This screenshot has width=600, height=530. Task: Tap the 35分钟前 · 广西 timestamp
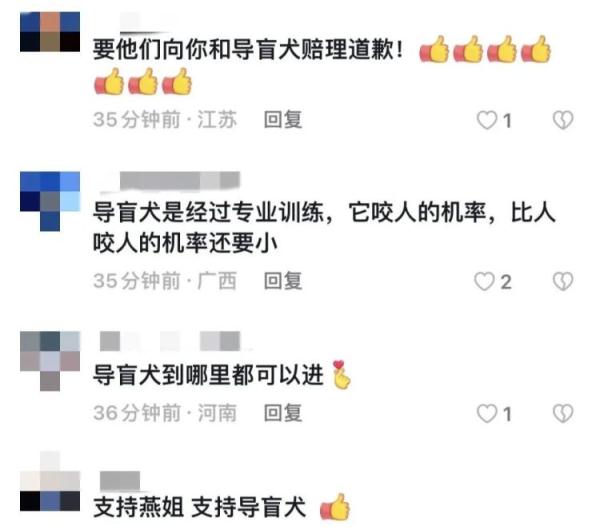[x=165, y=281]
